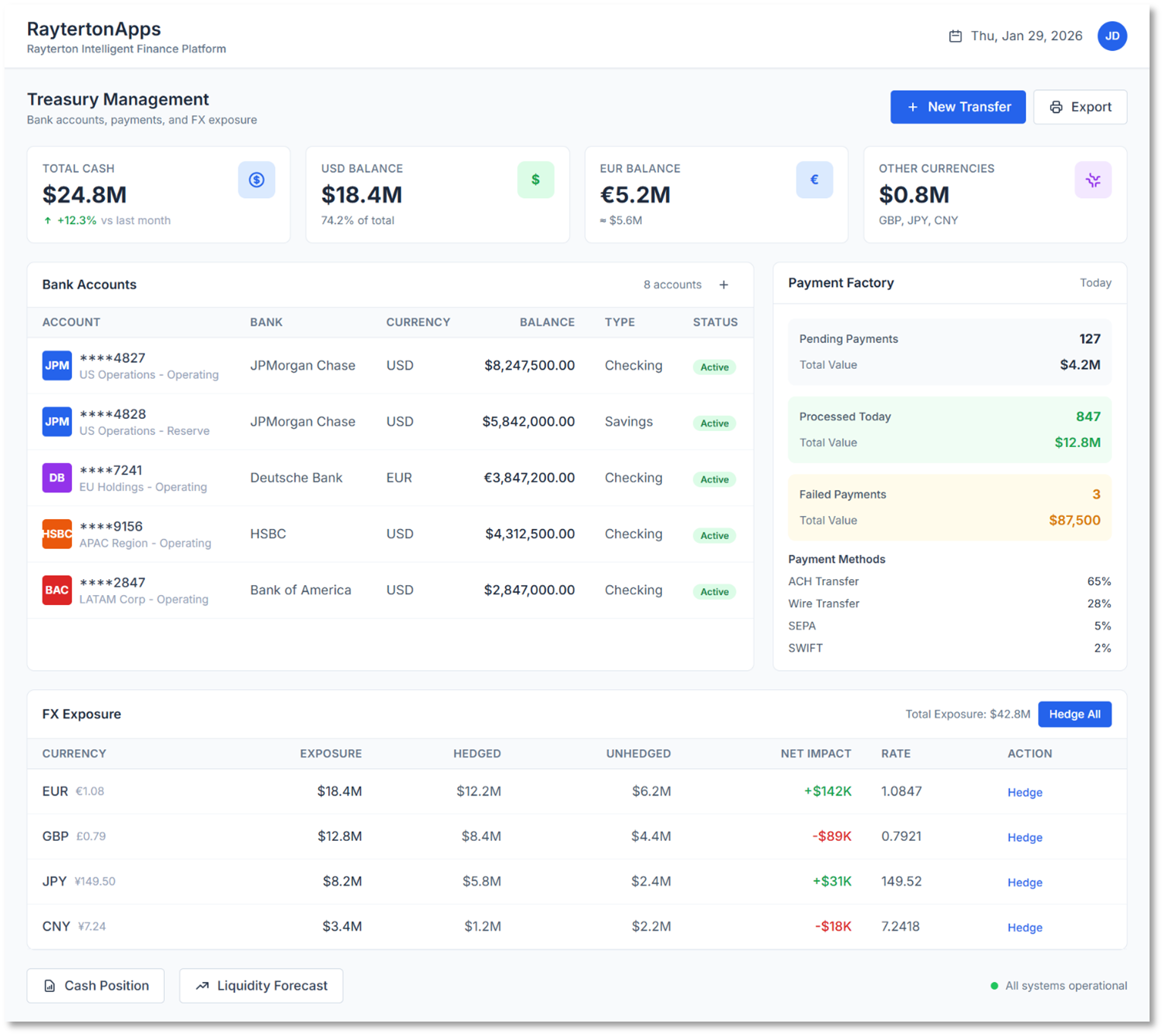The height and width of the screenshot is (1036, 1164).
Task: Open the JD user avatar
Action: [x=1112, y=36]
